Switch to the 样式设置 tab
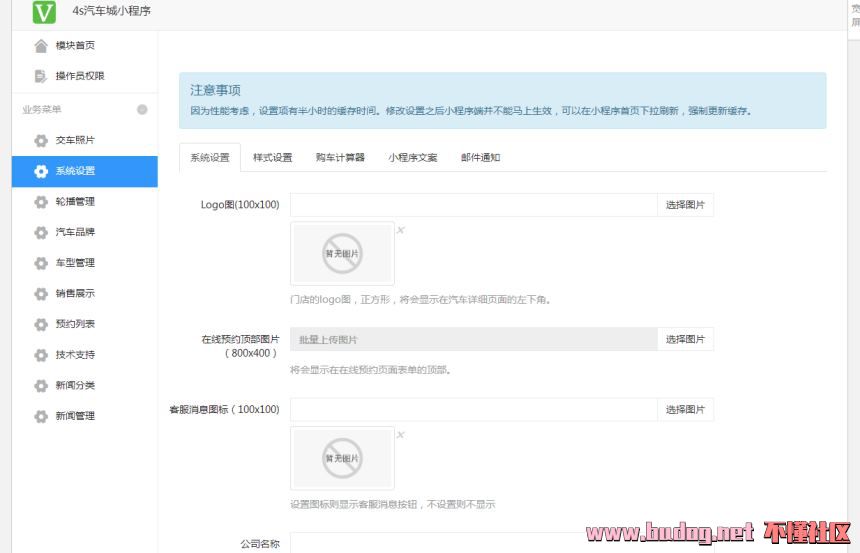The height and width of the screenshot is (553, 860). coord(272,158)
